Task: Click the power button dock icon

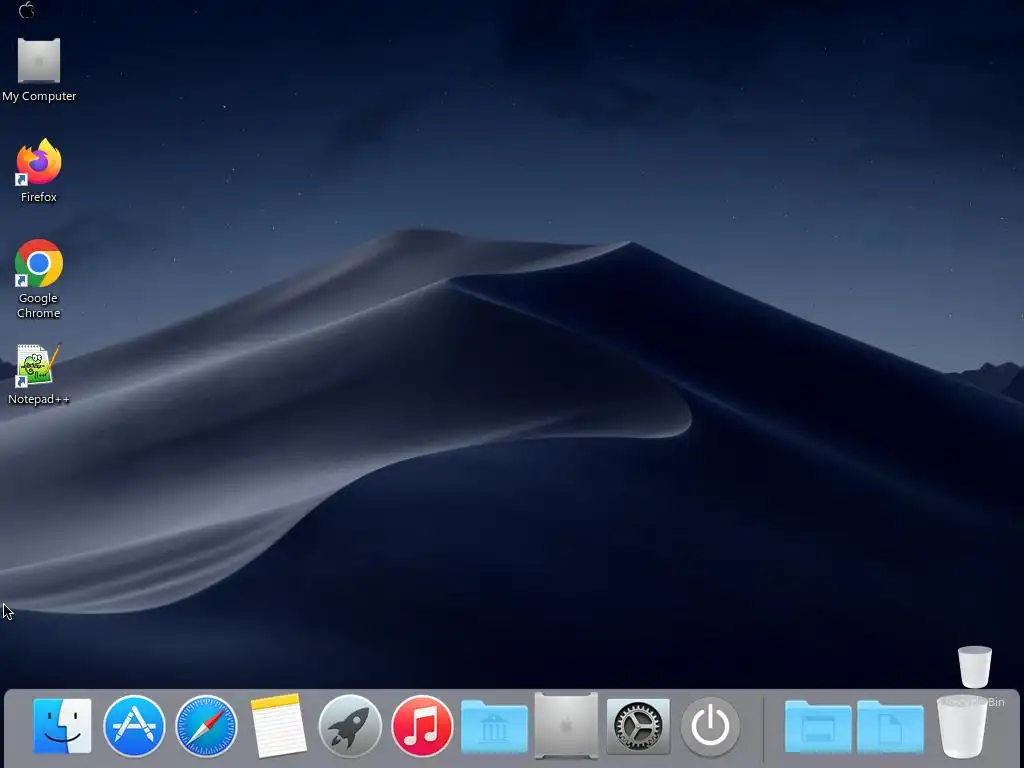Action: coord(711,726)
